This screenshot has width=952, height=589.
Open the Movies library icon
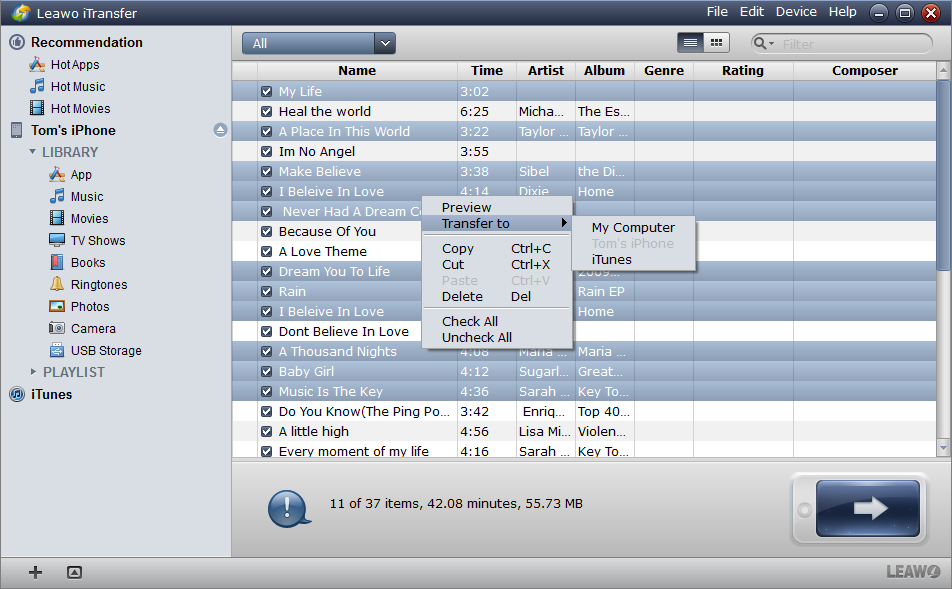57,218
